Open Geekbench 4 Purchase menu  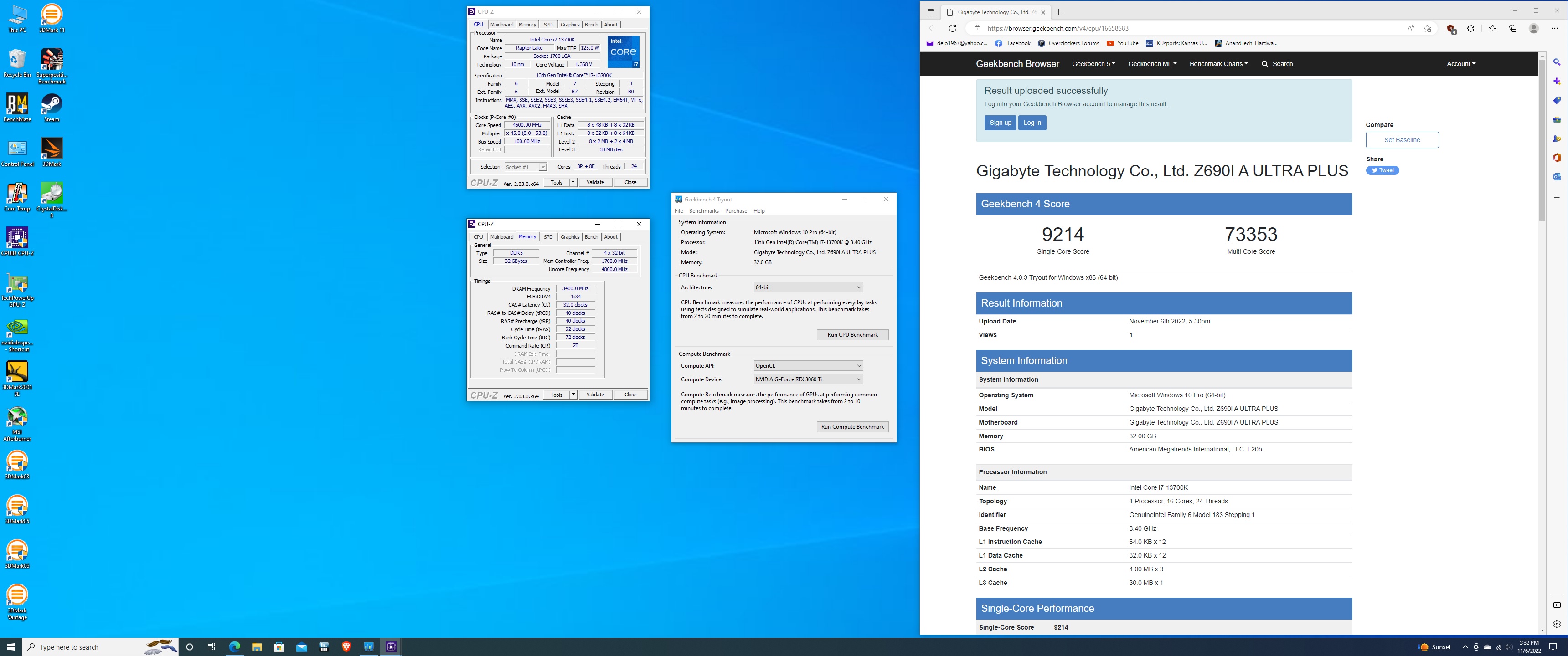[736, 210]
